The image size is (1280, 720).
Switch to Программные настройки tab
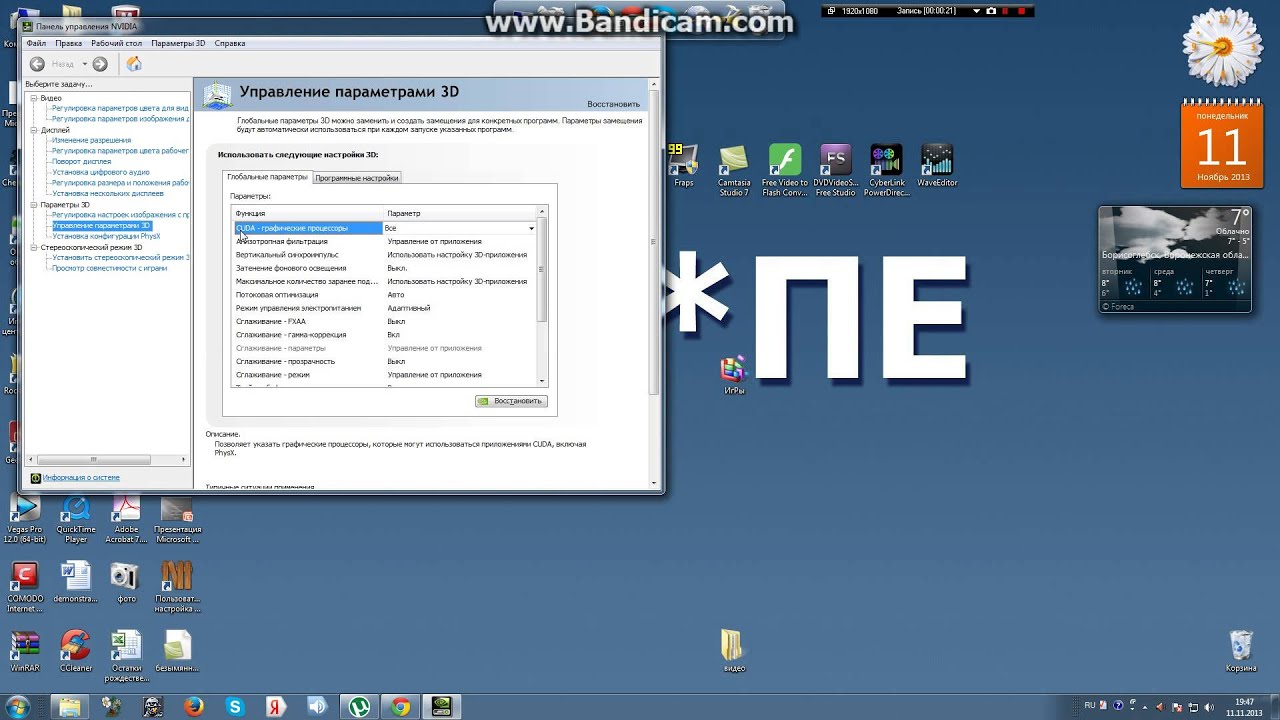(357, 178)
